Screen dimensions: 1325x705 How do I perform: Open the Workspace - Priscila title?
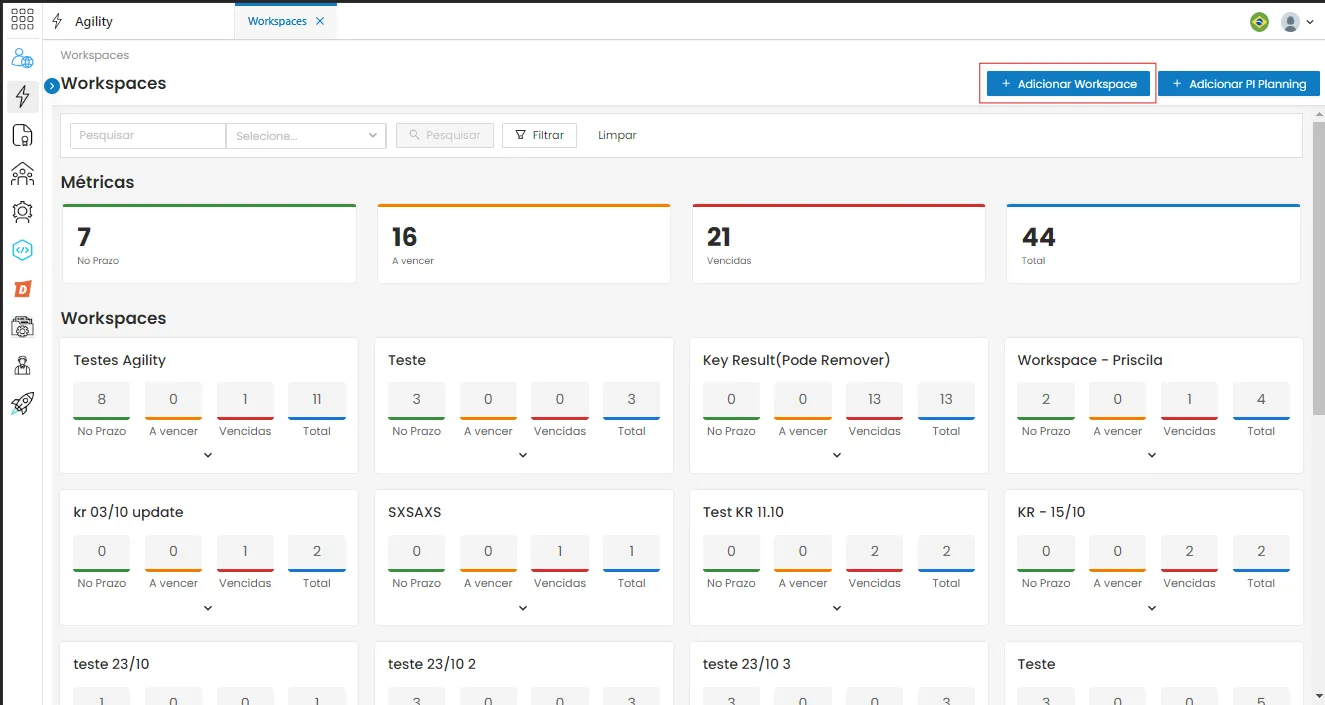1090,360
